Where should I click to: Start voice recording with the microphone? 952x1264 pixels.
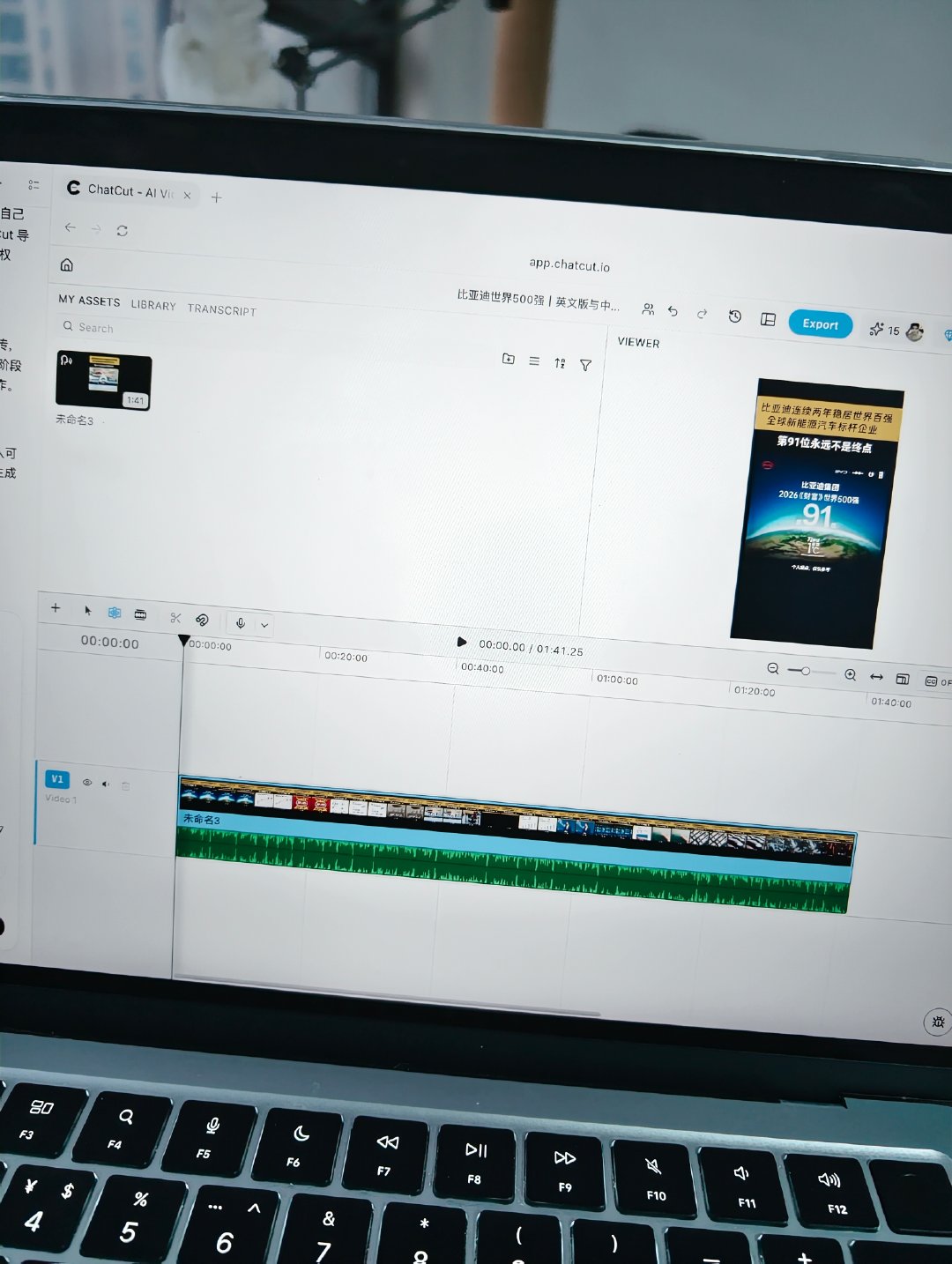[241, 623]
